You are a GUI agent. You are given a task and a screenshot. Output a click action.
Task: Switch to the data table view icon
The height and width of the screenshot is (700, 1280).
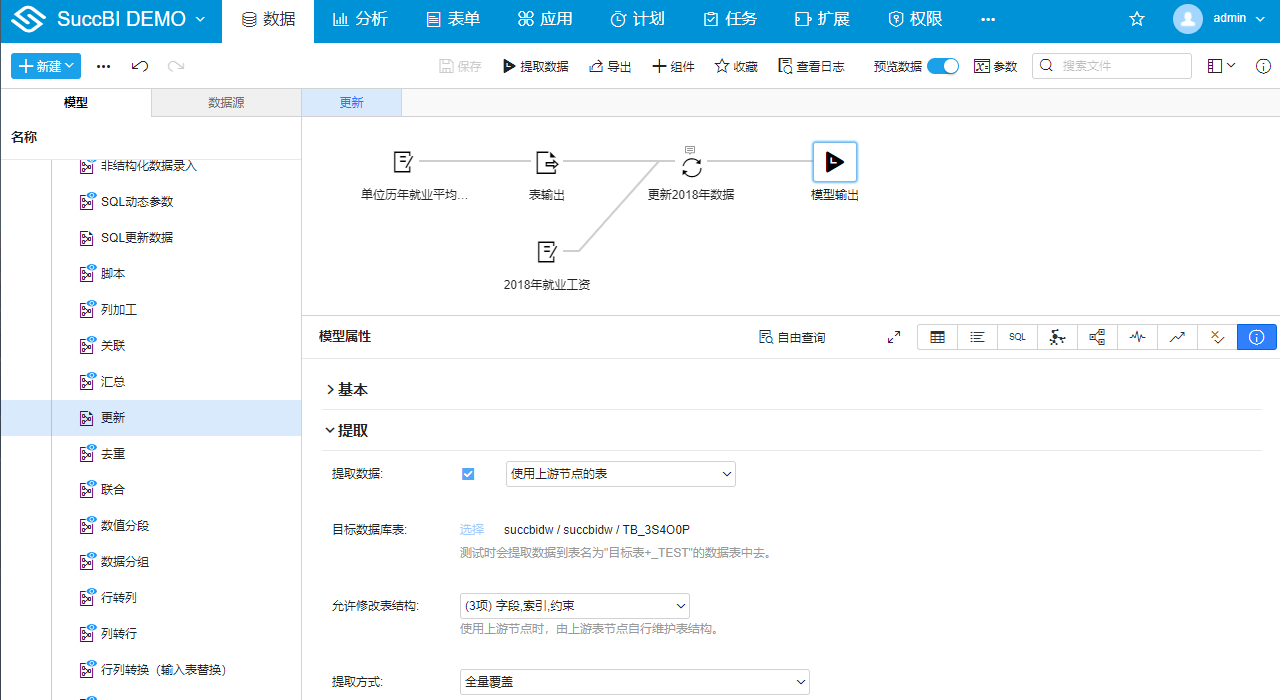[x=937, y=337]
